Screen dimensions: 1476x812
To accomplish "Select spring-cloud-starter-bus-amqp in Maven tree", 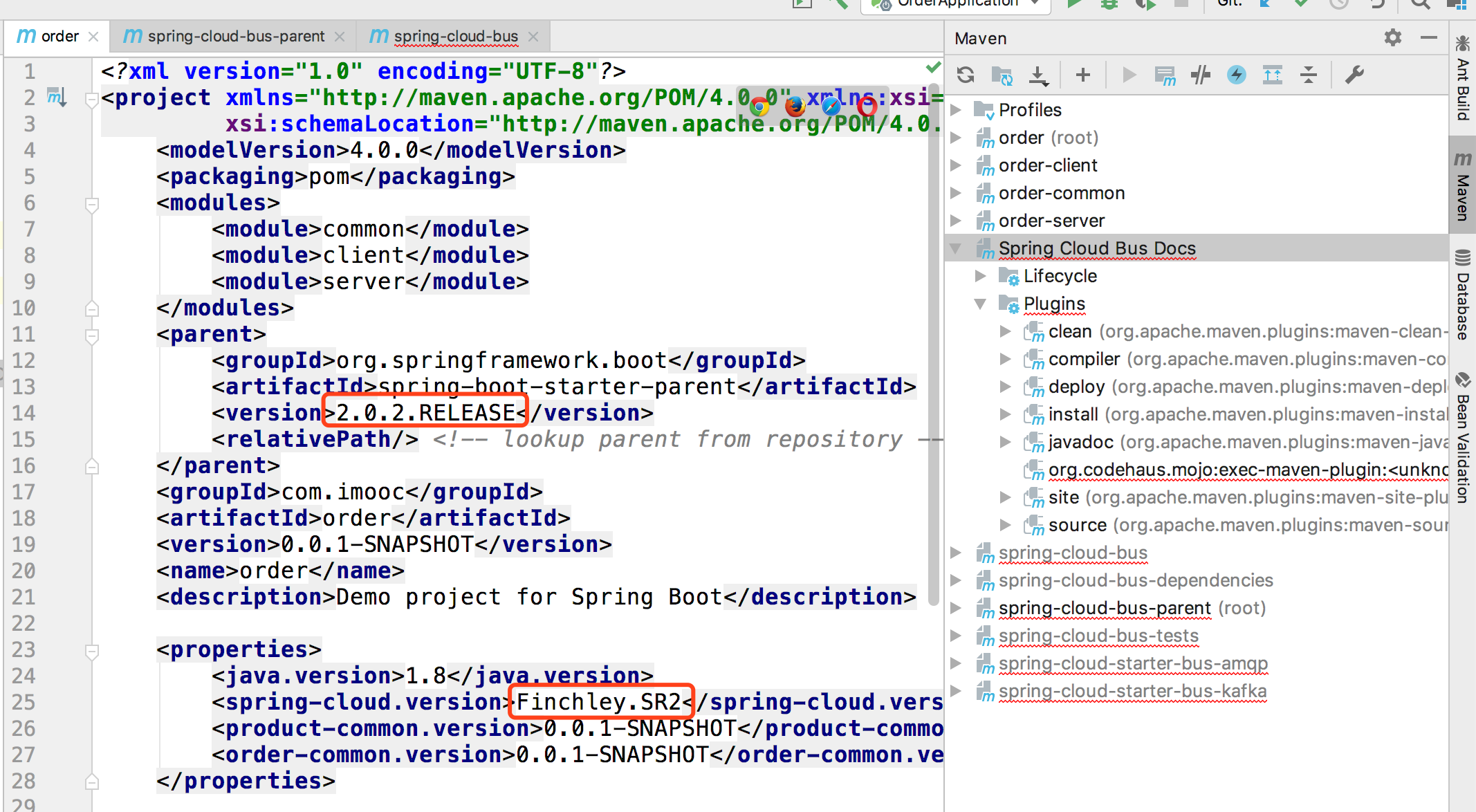I will tap(1133, 663).
